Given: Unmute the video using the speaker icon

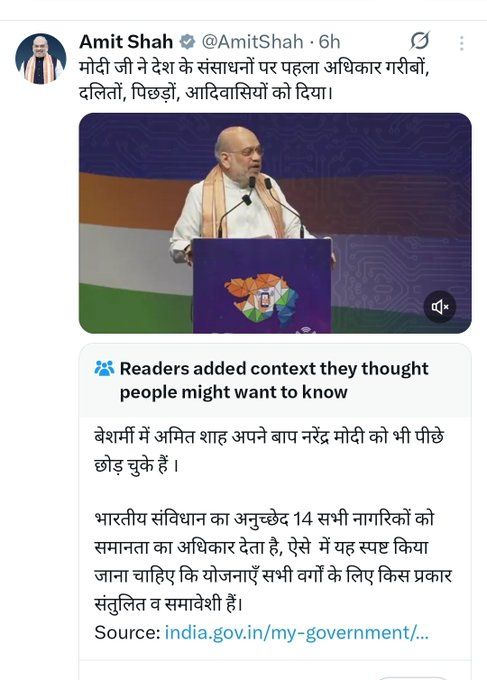Looking at the screenshot, I should (439, 307).
